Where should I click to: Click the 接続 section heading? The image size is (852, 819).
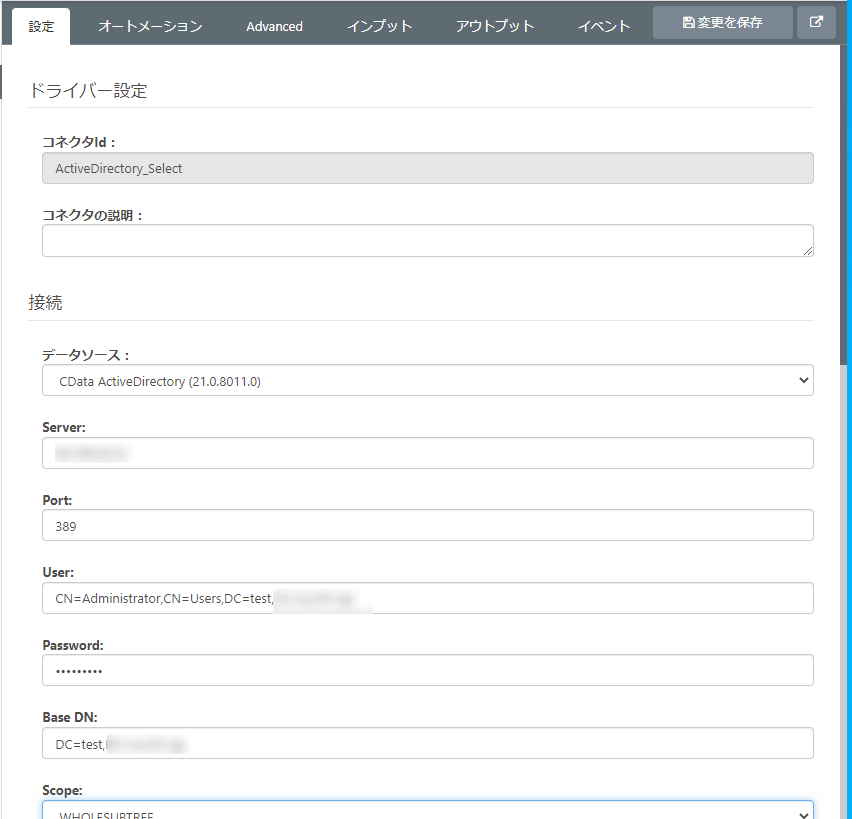pyautogui.click(x=46, y=302)
